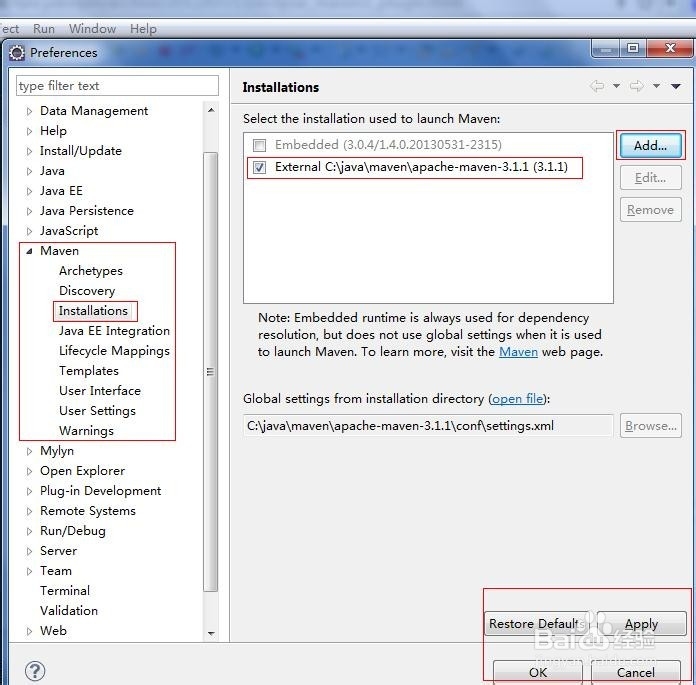This screenshot has width=696, height=685.
Task: Click the global settings path field
Action: point(428,426)
